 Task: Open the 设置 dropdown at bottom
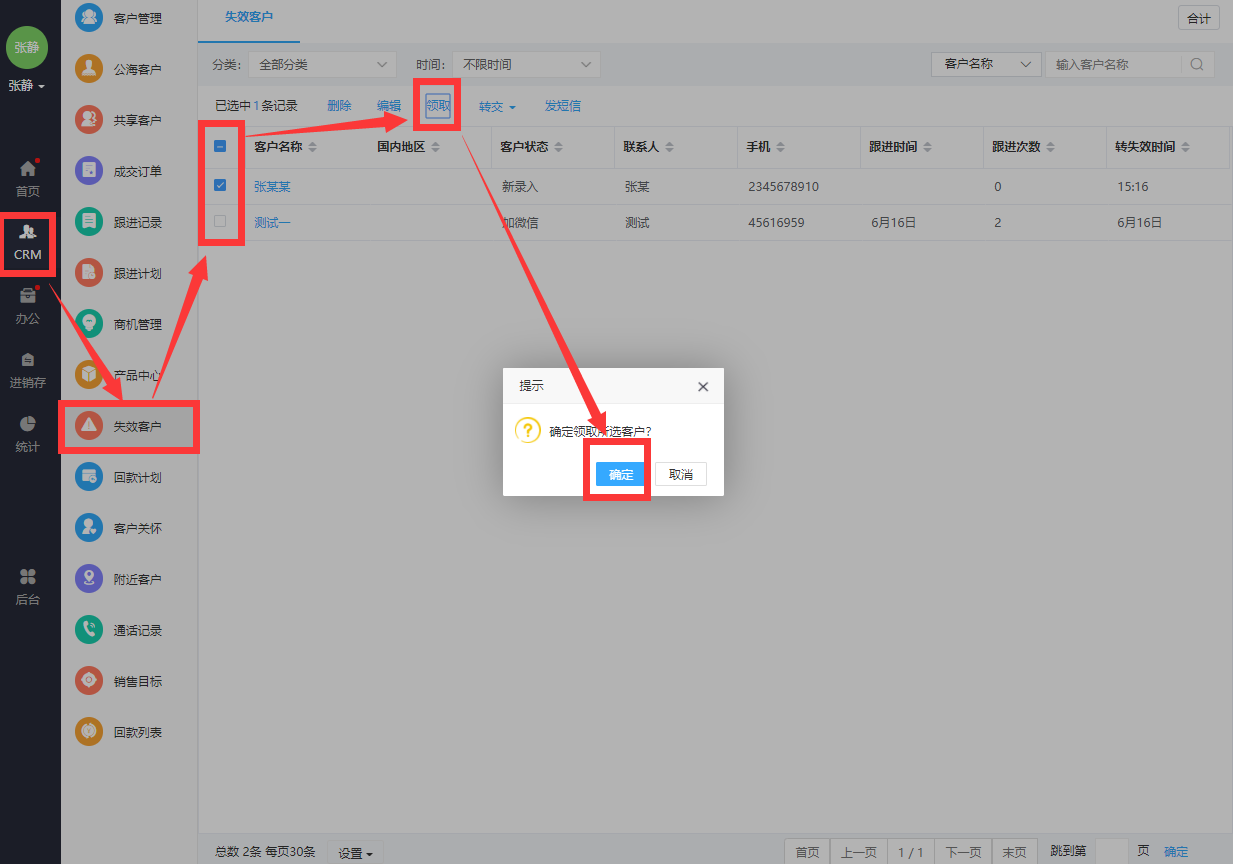(x=355, y=853)
